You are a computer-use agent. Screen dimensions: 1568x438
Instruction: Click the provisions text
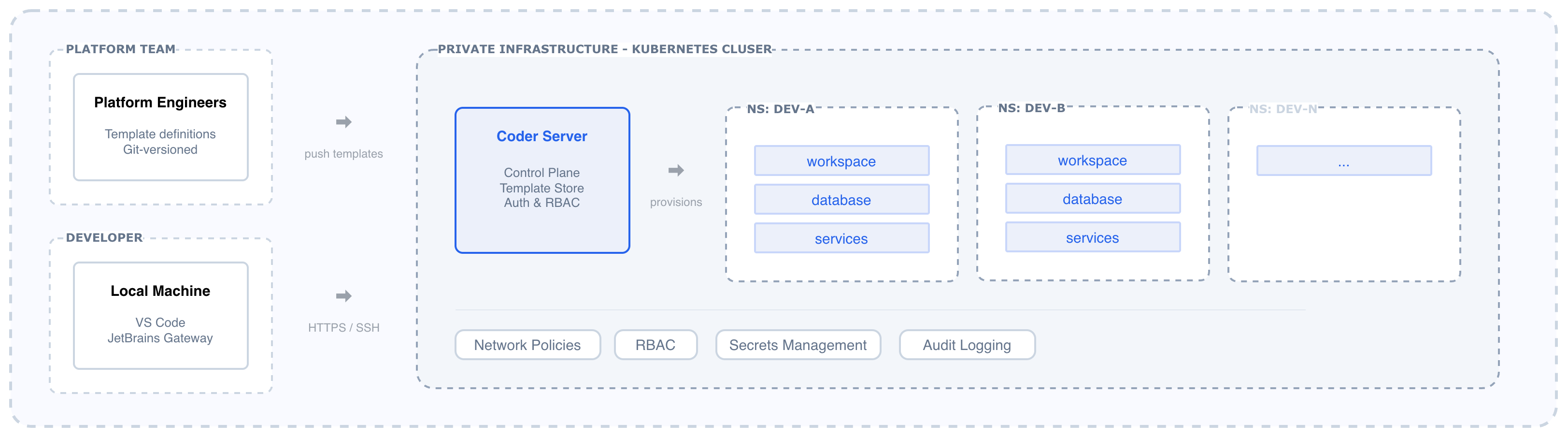pyautogui.click(x=676, y=202)
